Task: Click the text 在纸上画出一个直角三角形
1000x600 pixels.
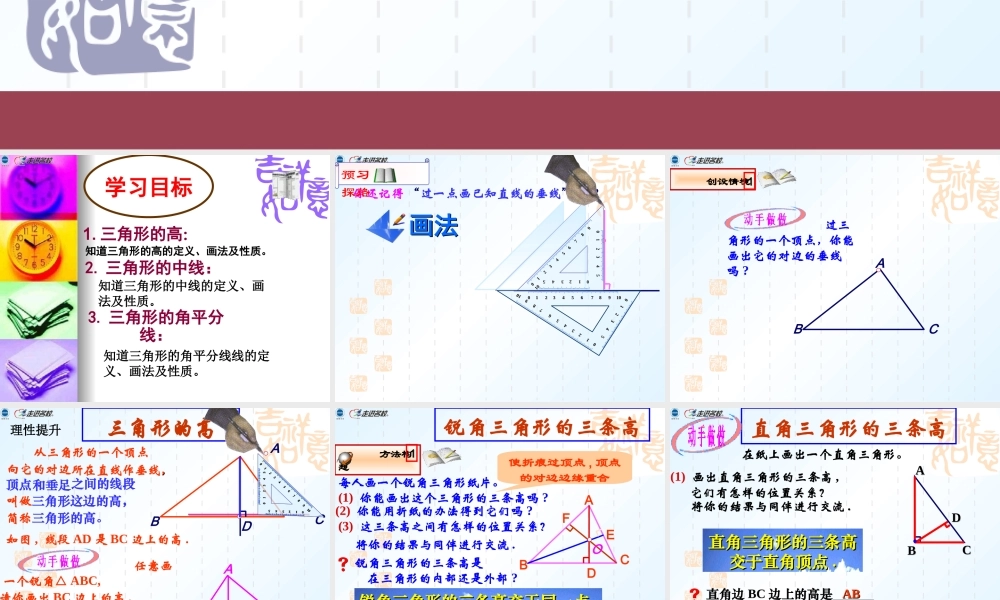Action: coord(823,455)
